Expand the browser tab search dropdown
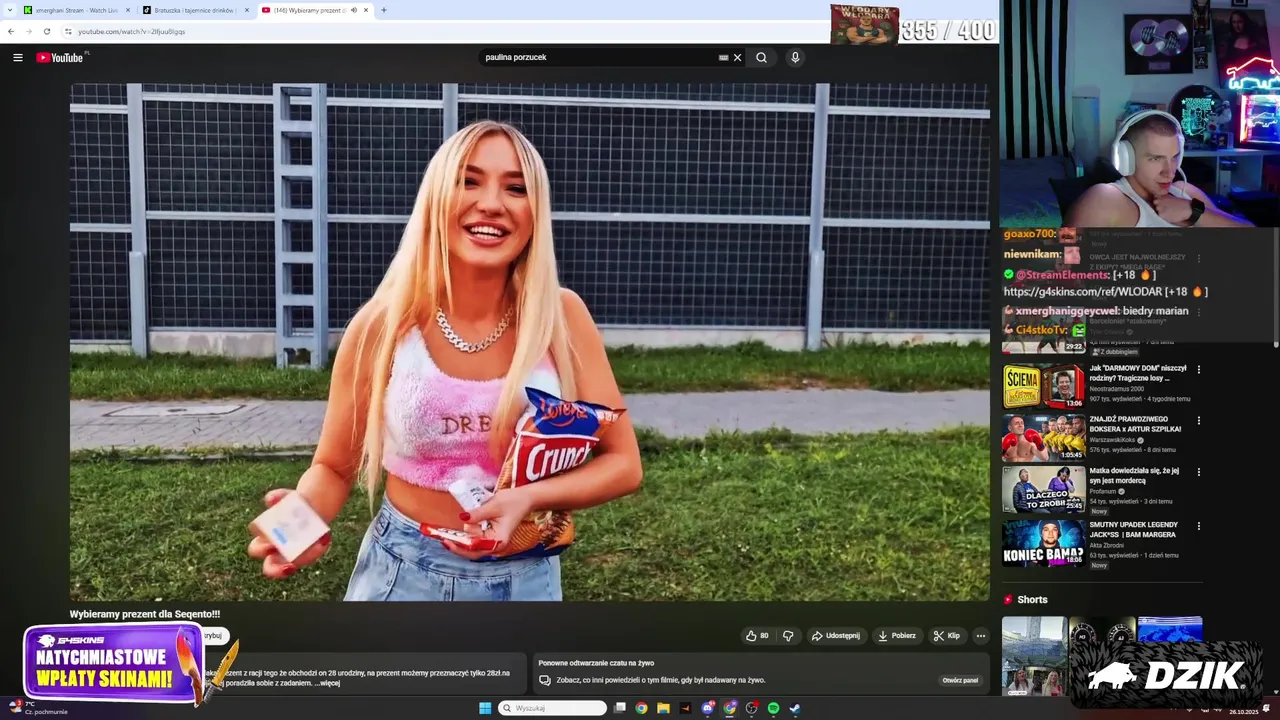The height and width of the screenshot is (720, 1280). (10, 10)
